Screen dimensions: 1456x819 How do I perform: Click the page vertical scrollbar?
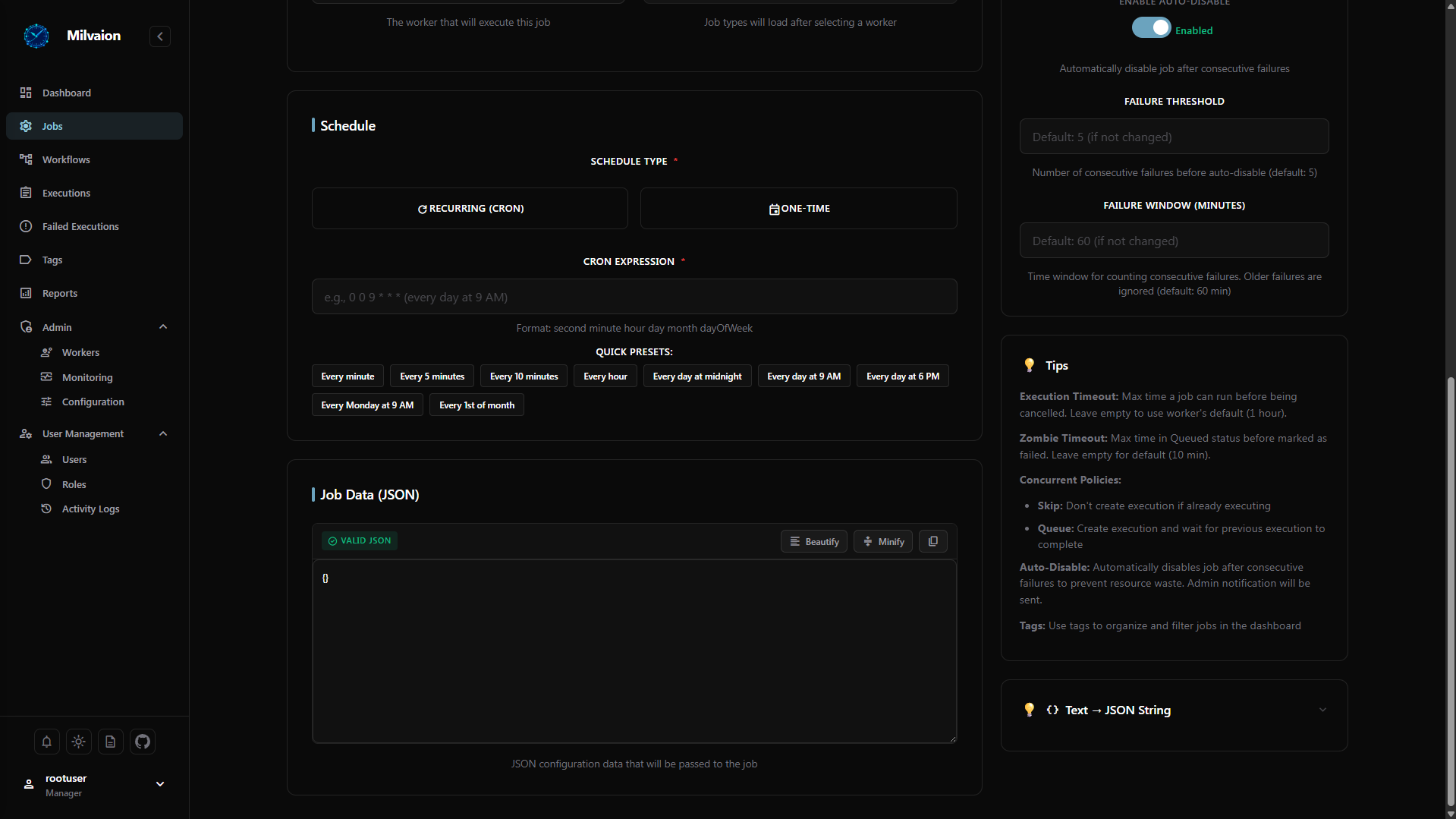pos(1451,592)
